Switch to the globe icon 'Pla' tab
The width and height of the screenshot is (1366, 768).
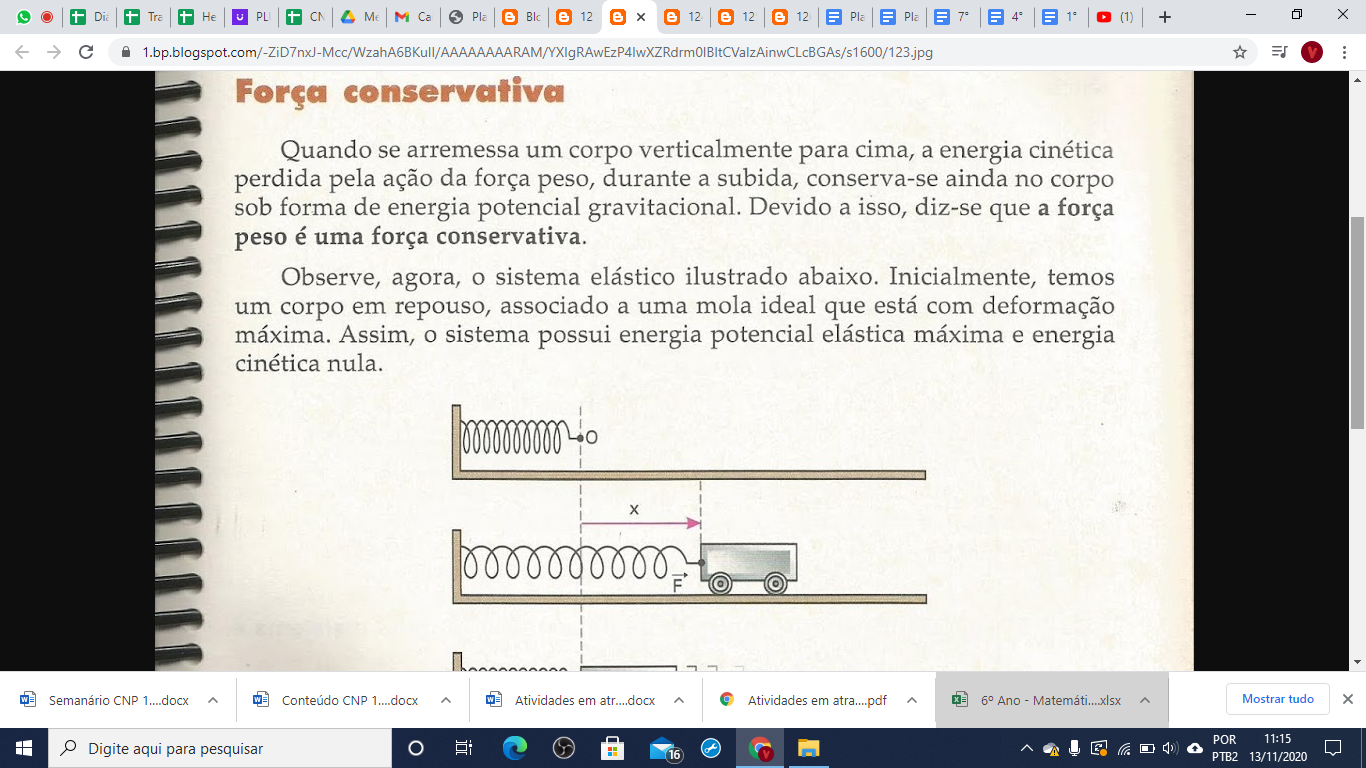click(x=468, y=17)
